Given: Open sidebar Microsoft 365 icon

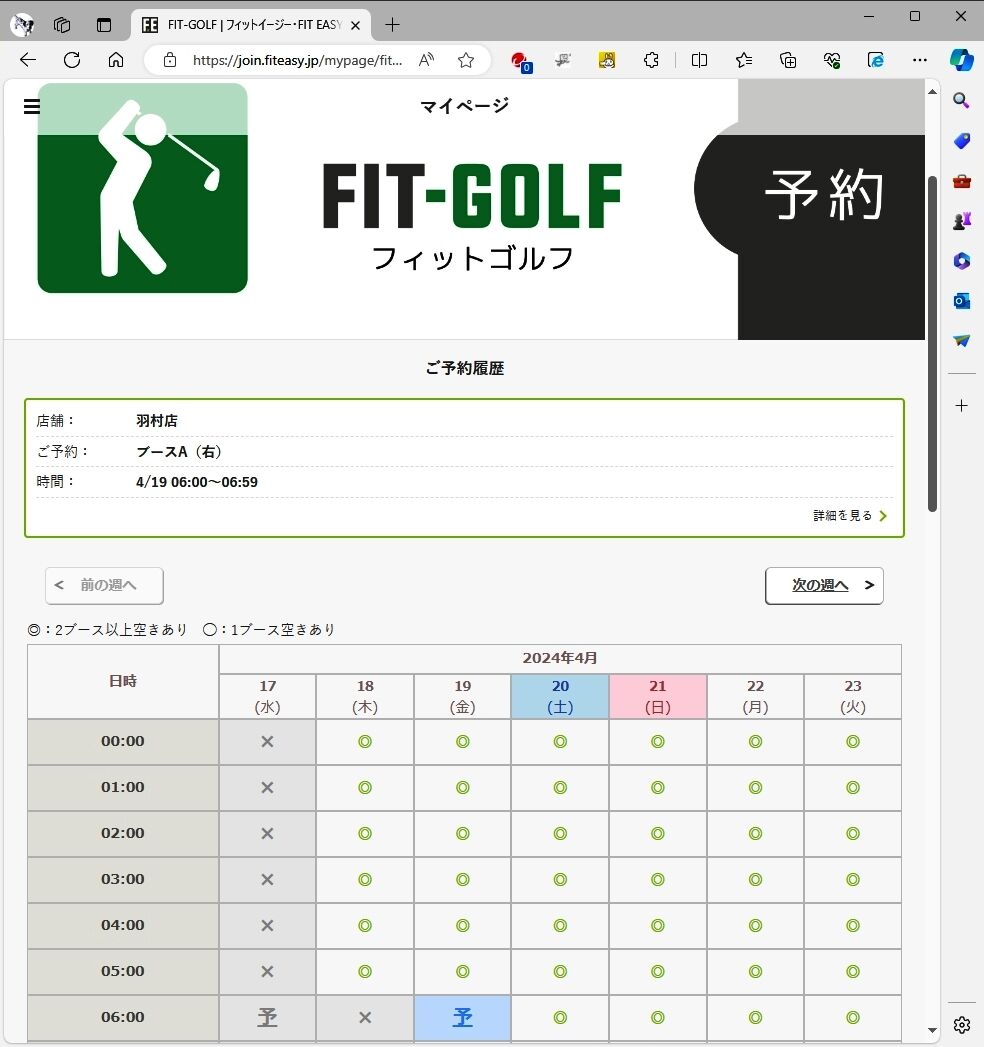Looking at the screenshot, I should [961, 260].
